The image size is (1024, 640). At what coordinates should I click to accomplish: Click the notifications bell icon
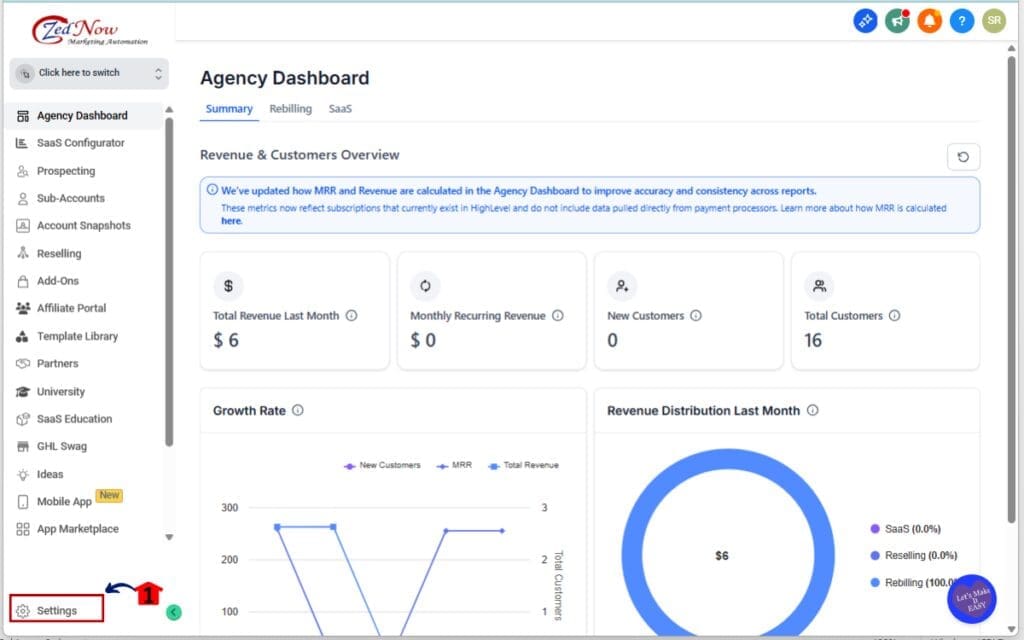[929, 20]
